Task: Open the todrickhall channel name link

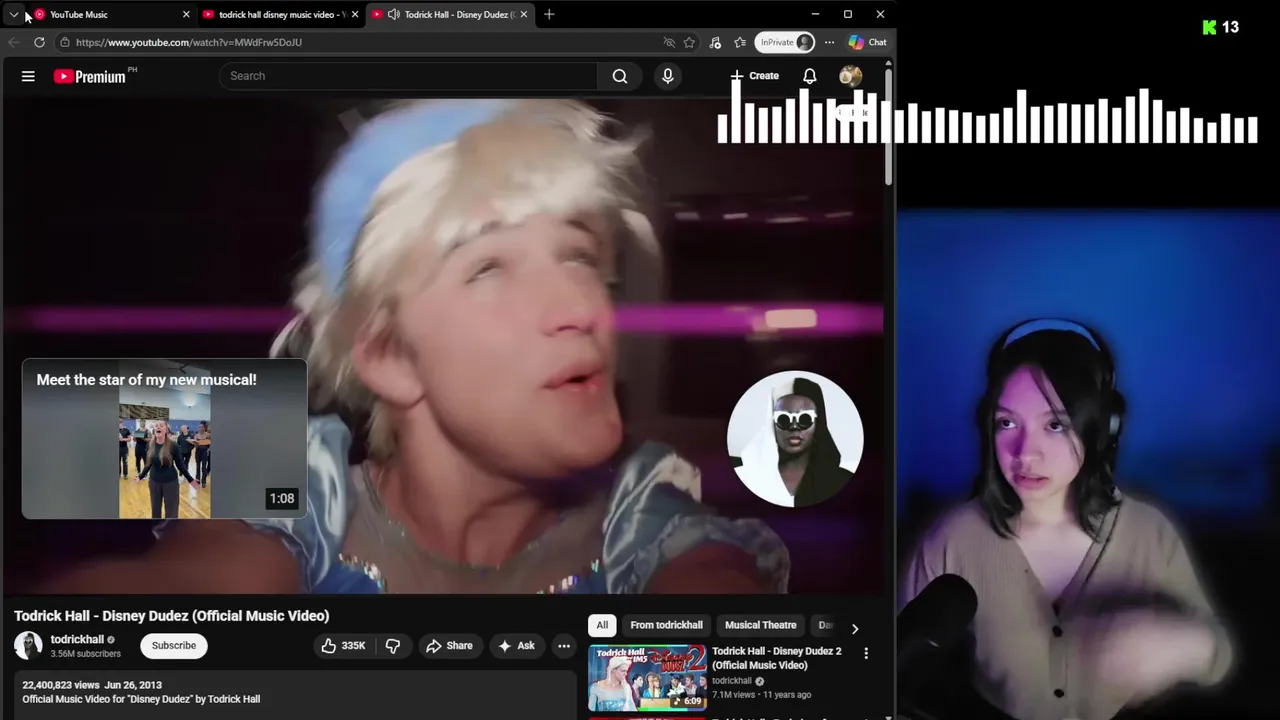Action: (77, 639)
